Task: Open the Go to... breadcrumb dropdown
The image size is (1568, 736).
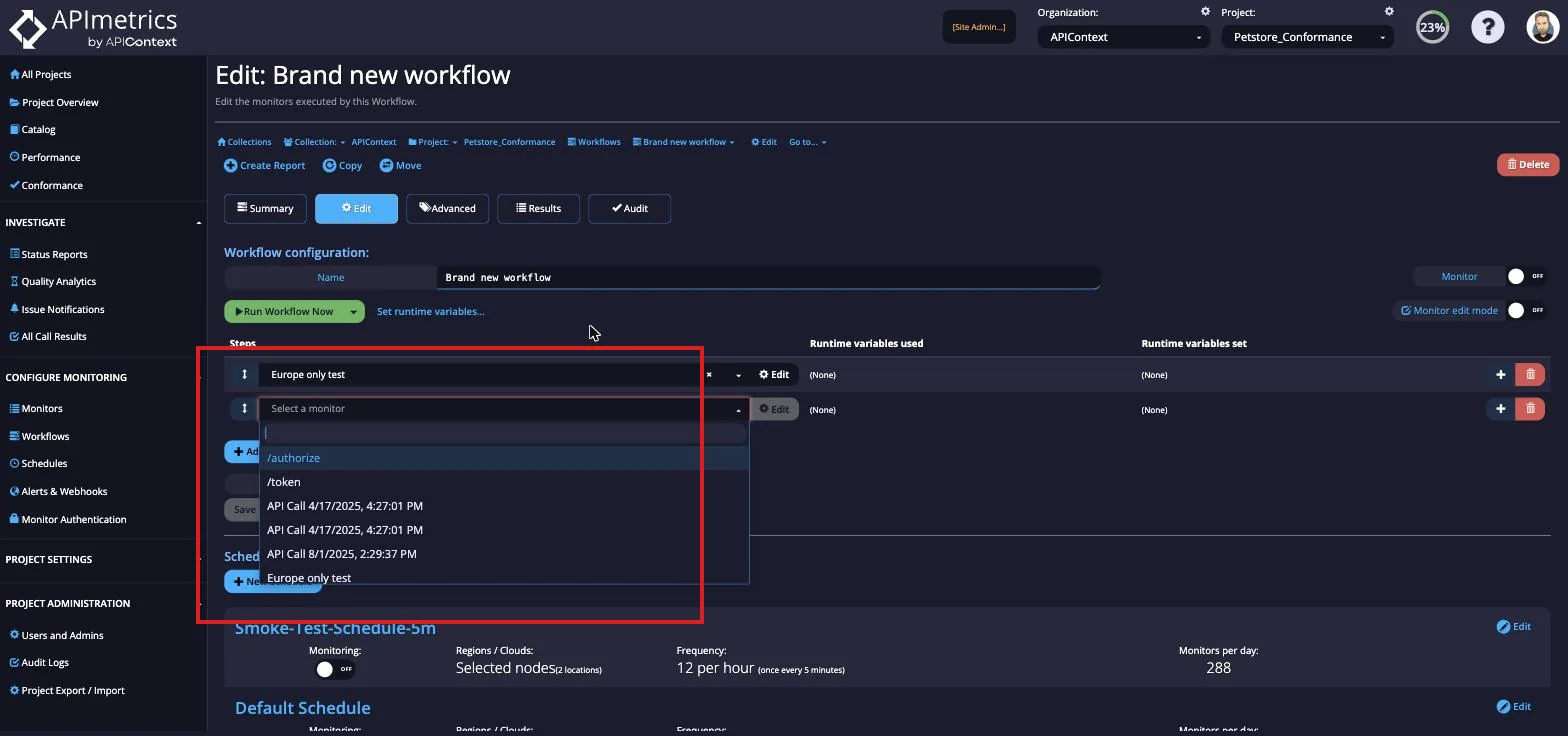Action: coord(807,142)
